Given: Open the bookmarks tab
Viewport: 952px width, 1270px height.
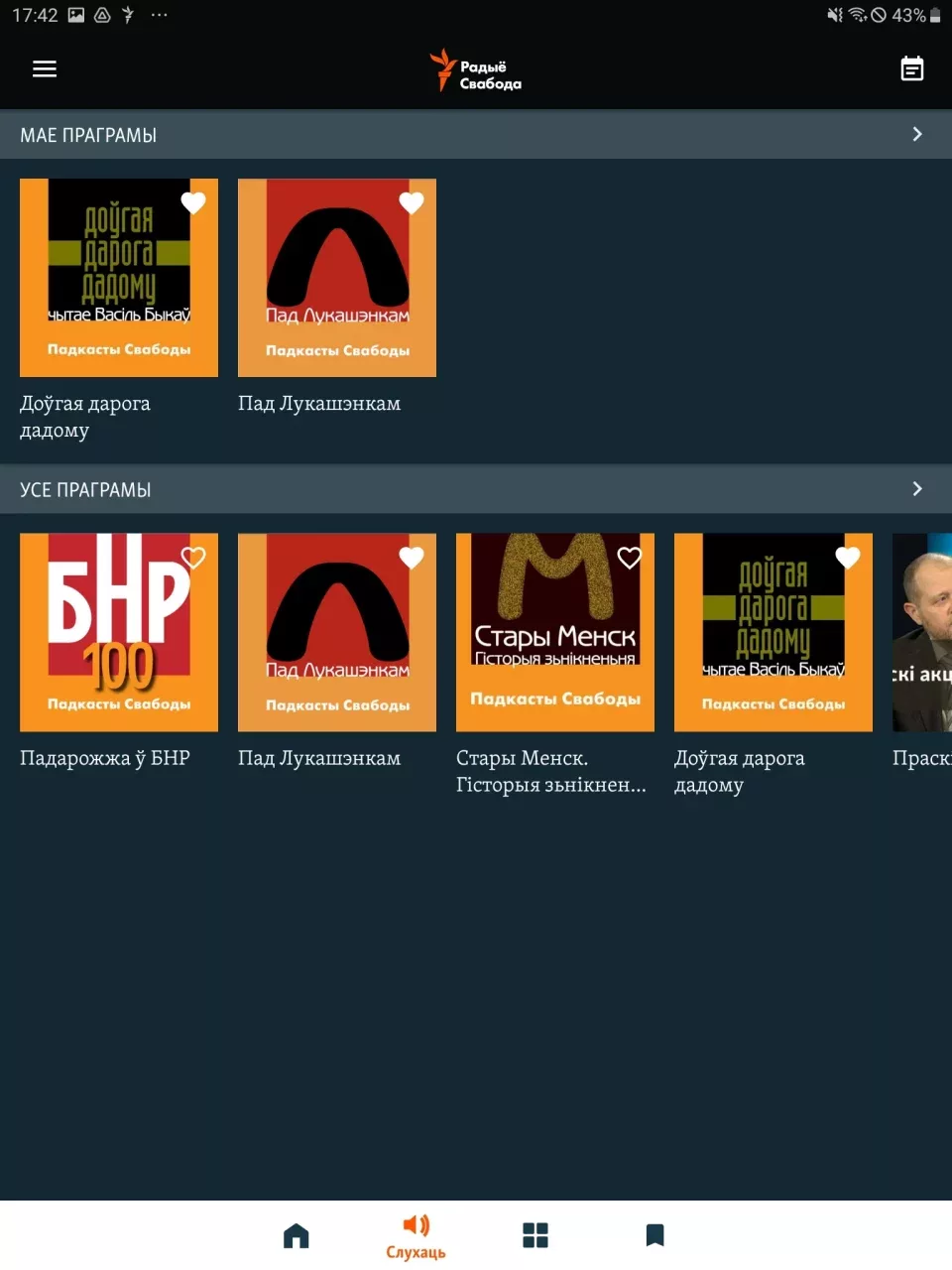Looking at the screenshot, I should pyautogui.click(x=654, y=1235).
